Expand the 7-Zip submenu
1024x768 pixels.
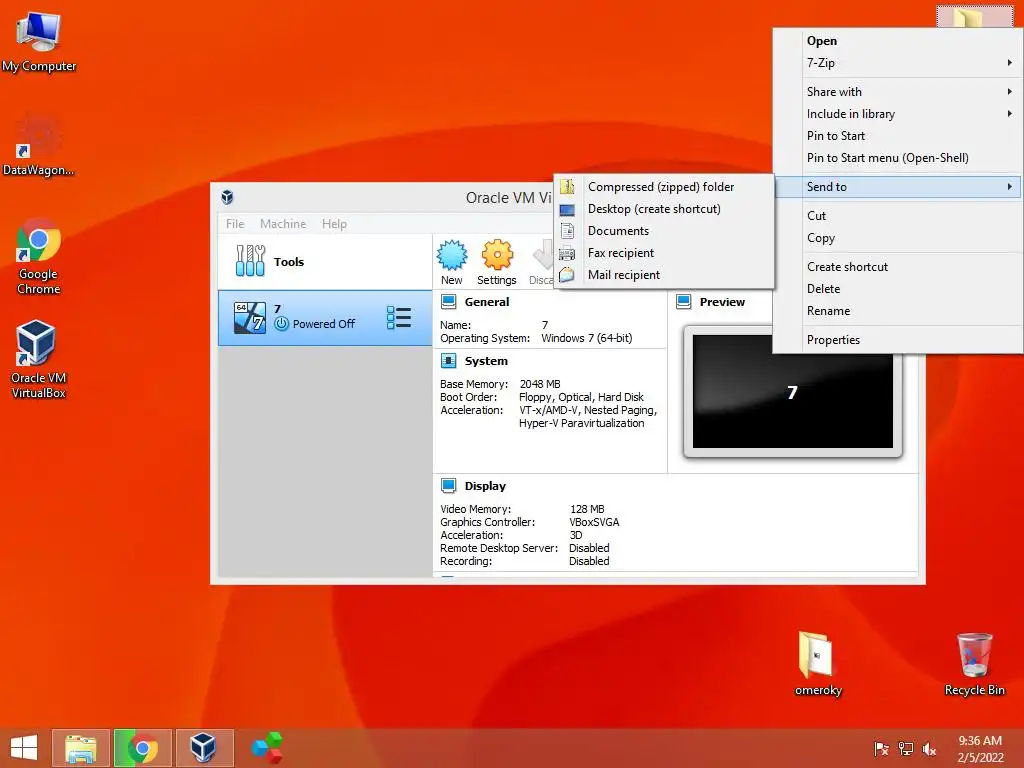click(x=897, y=63)
